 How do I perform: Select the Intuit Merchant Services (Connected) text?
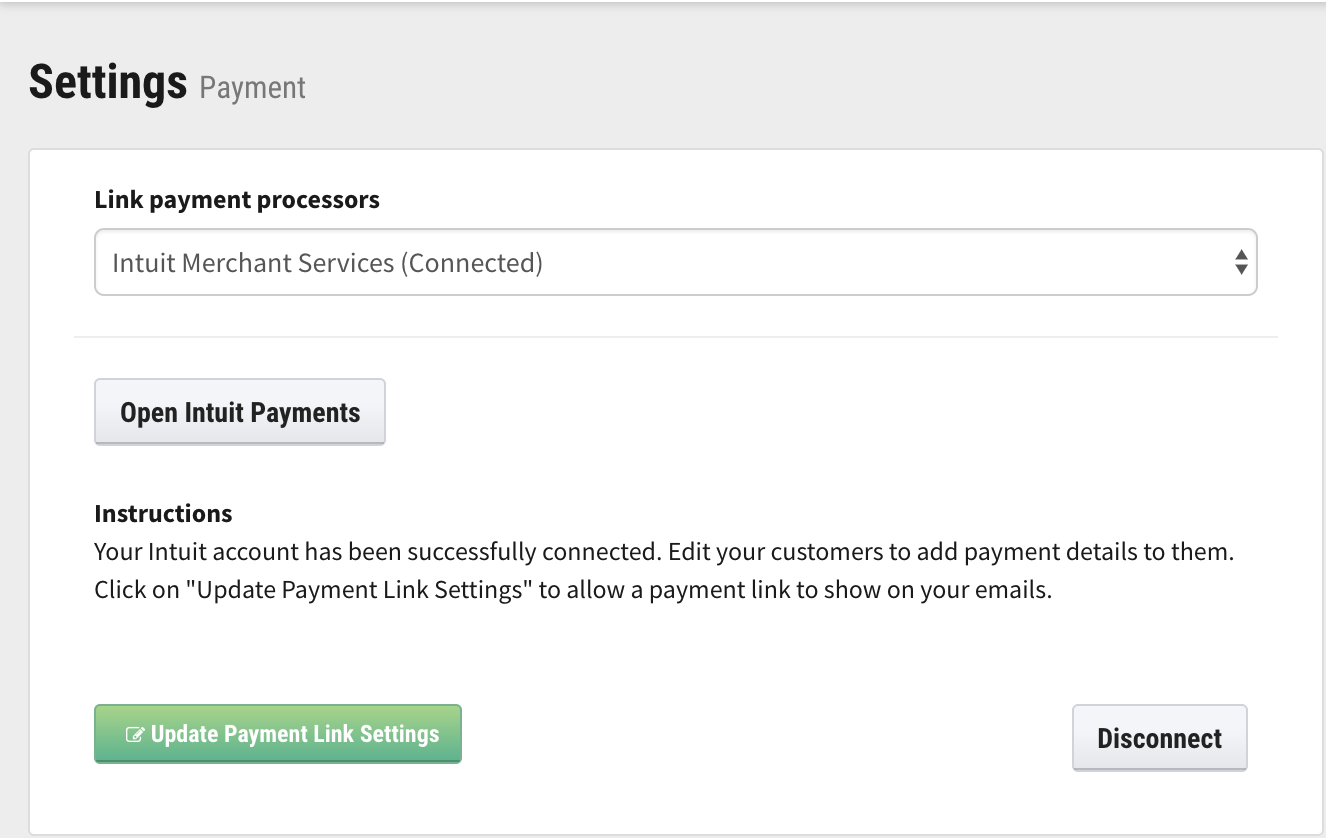coord(327,263)
